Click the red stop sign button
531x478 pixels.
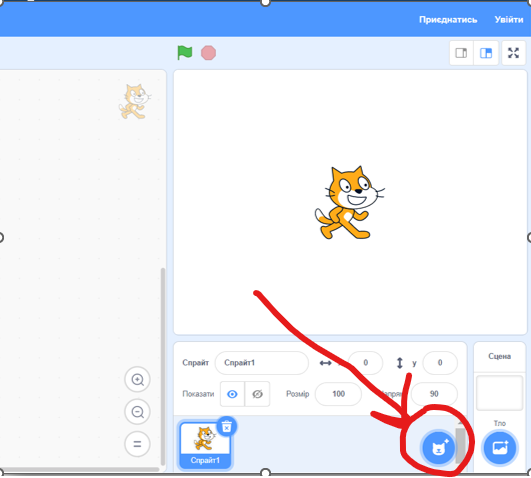208,53
